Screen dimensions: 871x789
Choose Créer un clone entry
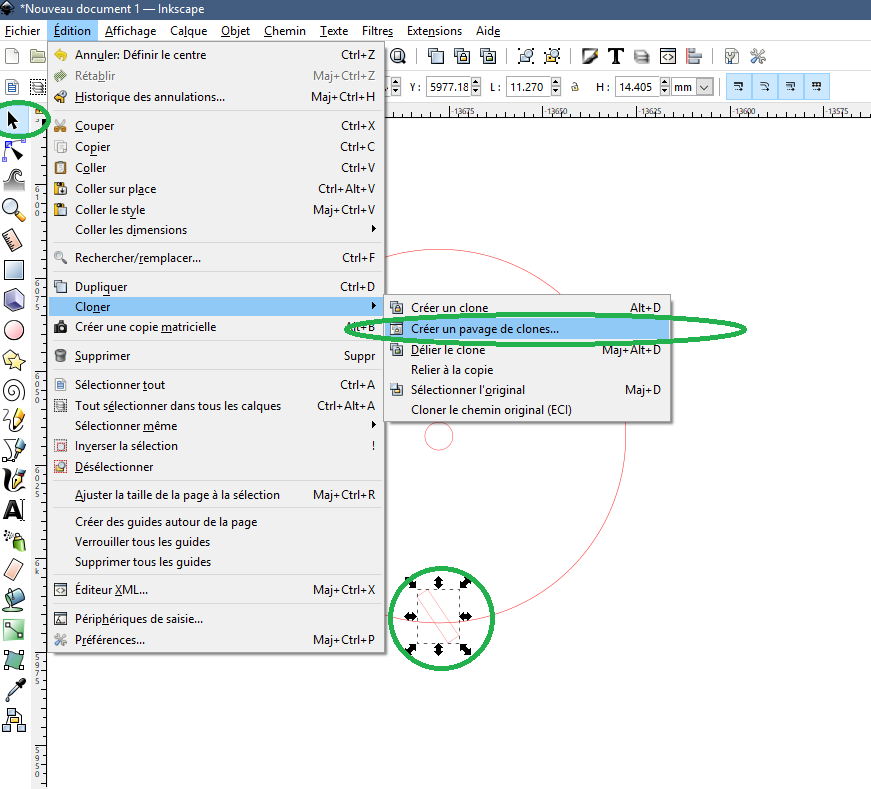(528, 308)
